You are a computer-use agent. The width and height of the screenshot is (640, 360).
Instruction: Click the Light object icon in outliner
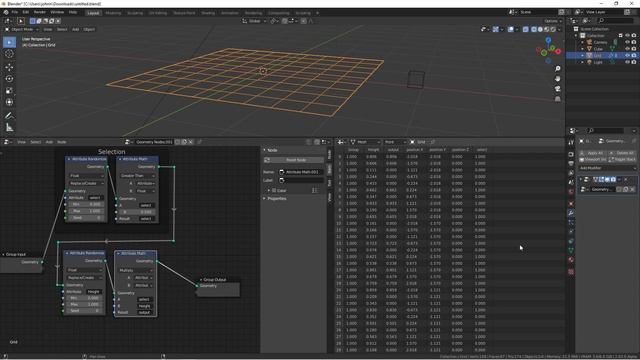point(589,62)
